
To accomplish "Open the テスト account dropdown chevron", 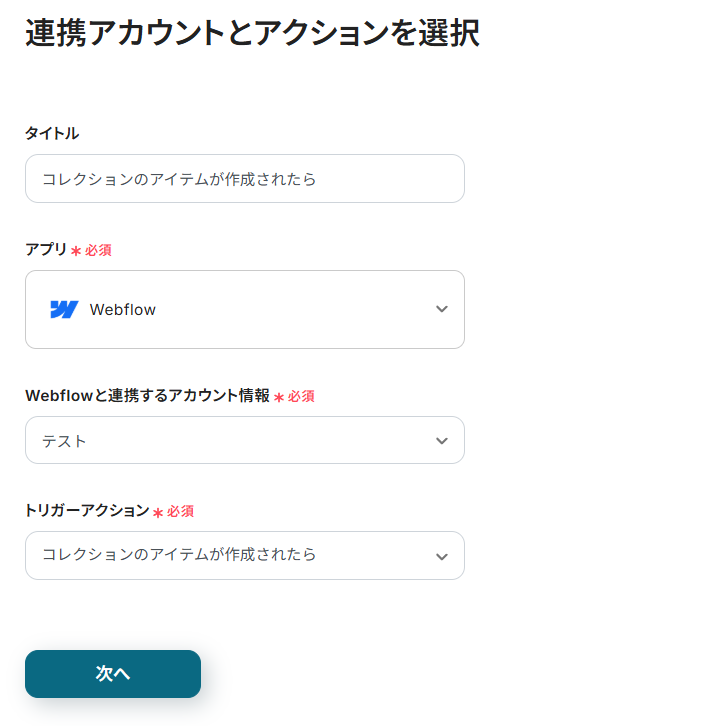I will [x=442, y=441].
